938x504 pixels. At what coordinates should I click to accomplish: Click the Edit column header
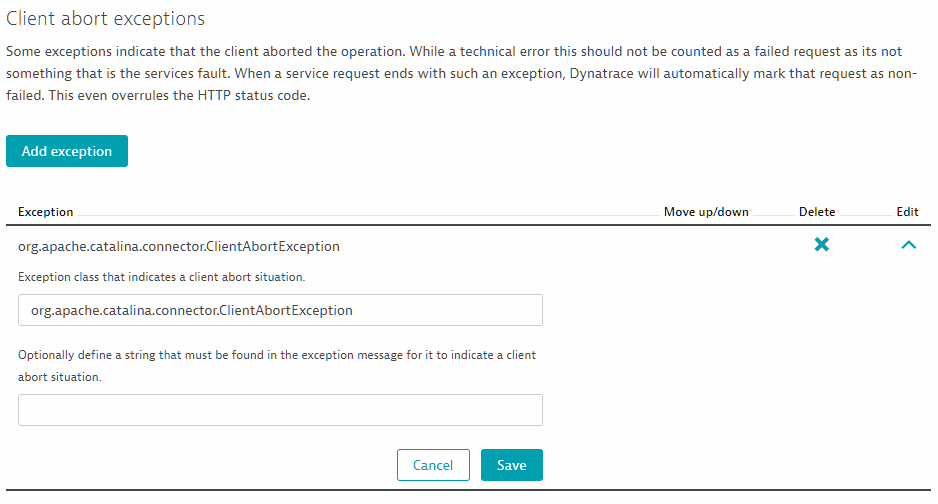coord(907,212)
